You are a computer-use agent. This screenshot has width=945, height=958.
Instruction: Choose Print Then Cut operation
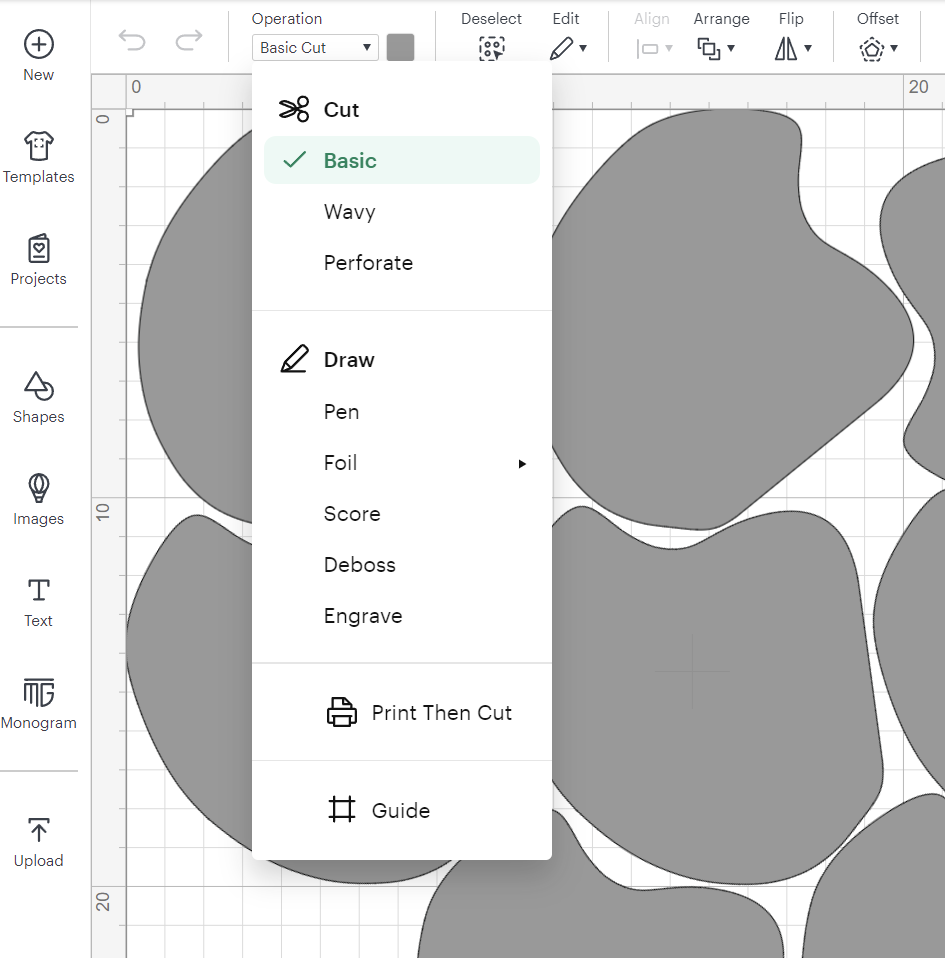[441, 713]
